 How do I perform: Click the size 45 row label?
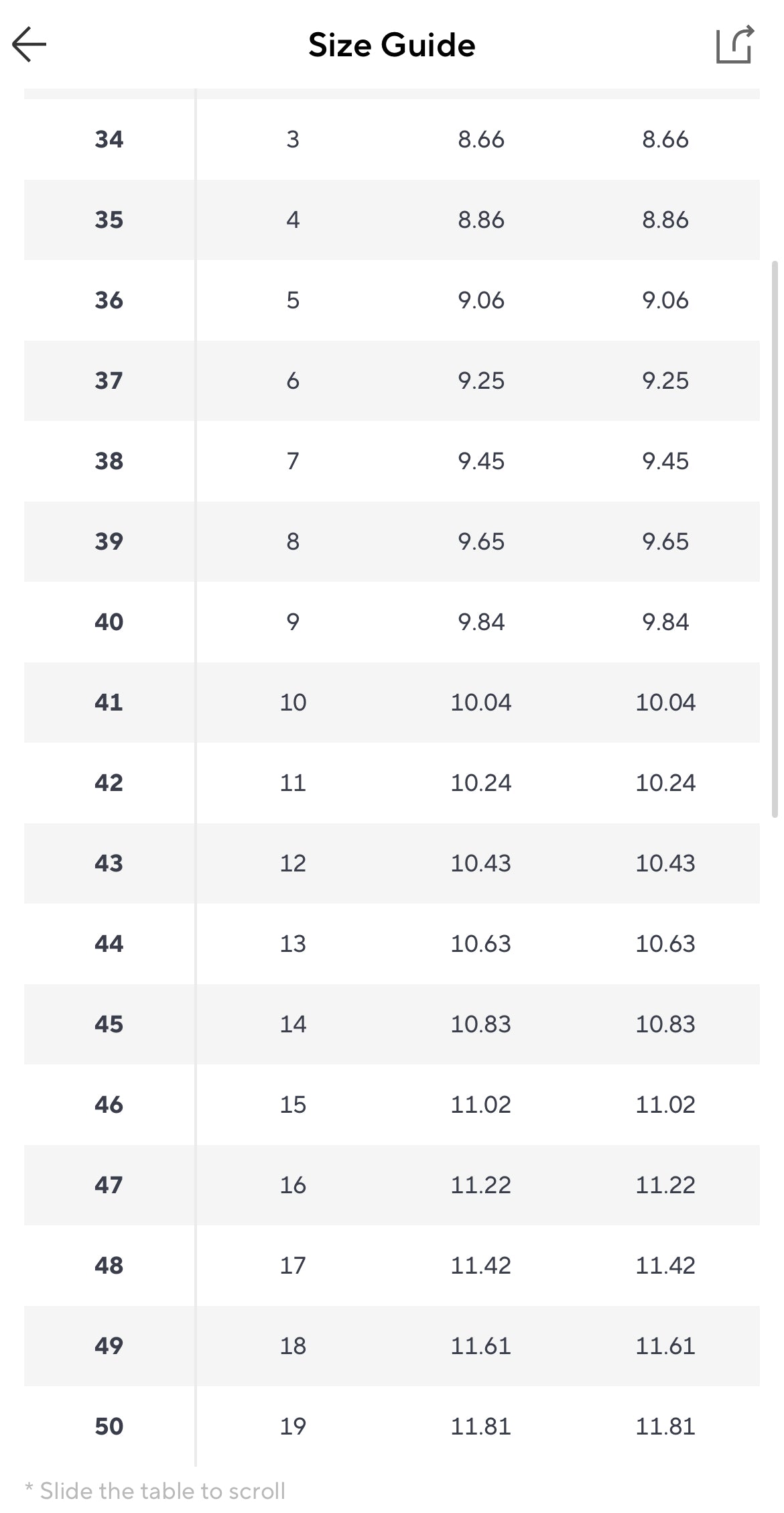109,1024
